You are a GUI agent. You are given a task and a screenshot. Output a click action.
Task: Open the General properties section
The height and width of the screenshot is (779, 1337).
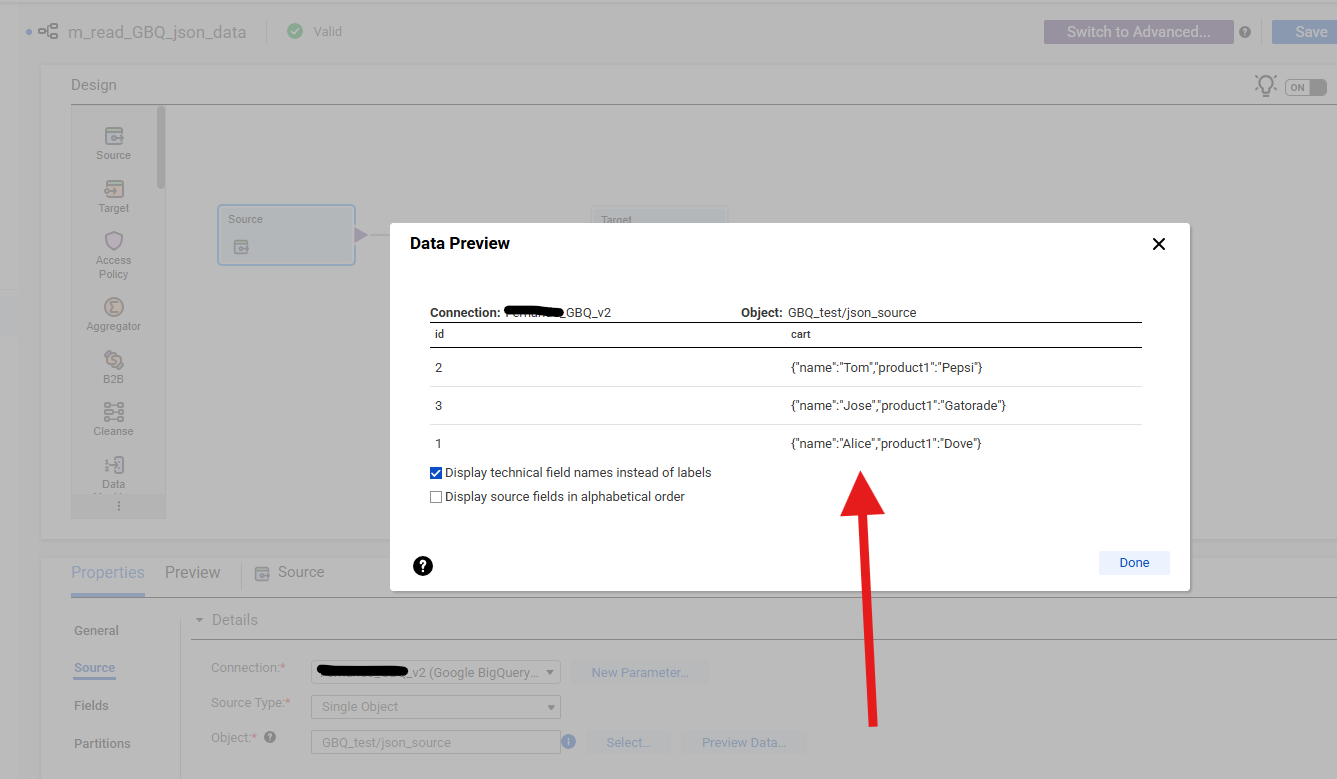[x=96, y=631]
